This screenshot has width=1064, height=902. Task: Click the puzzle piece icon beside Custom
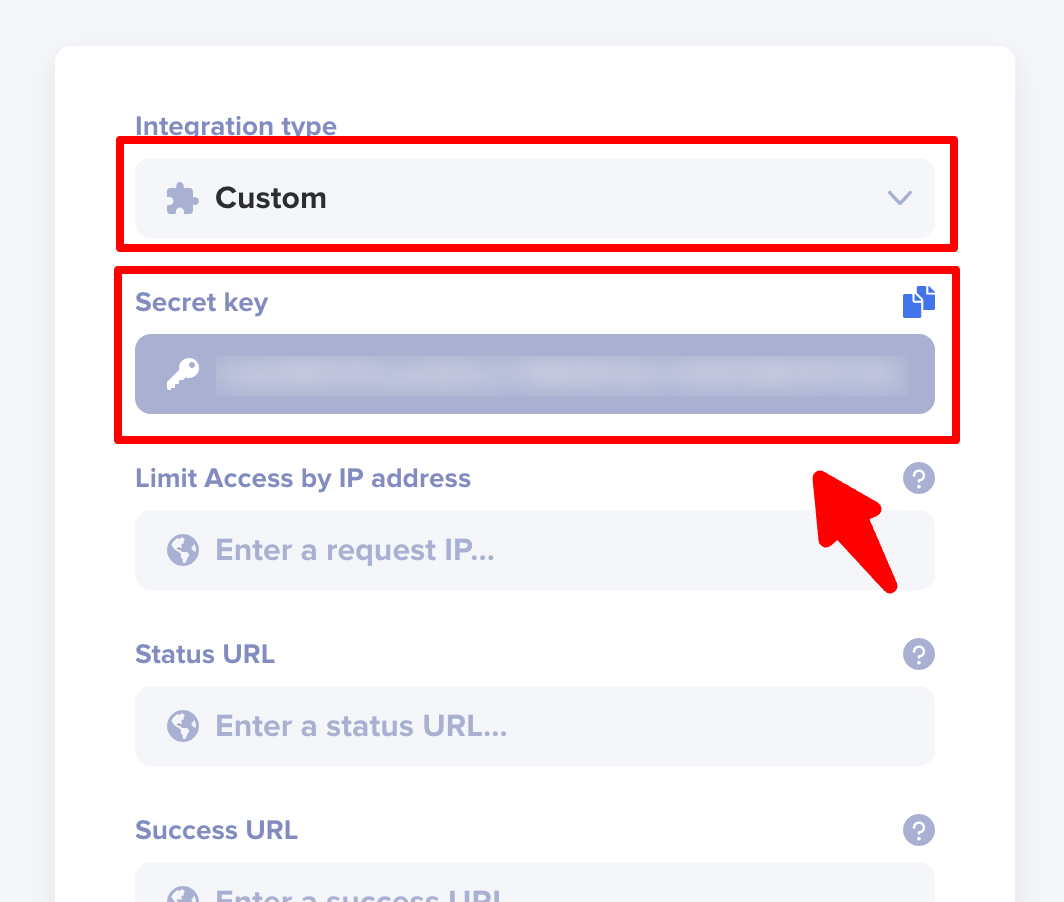[x=182, y=198]
